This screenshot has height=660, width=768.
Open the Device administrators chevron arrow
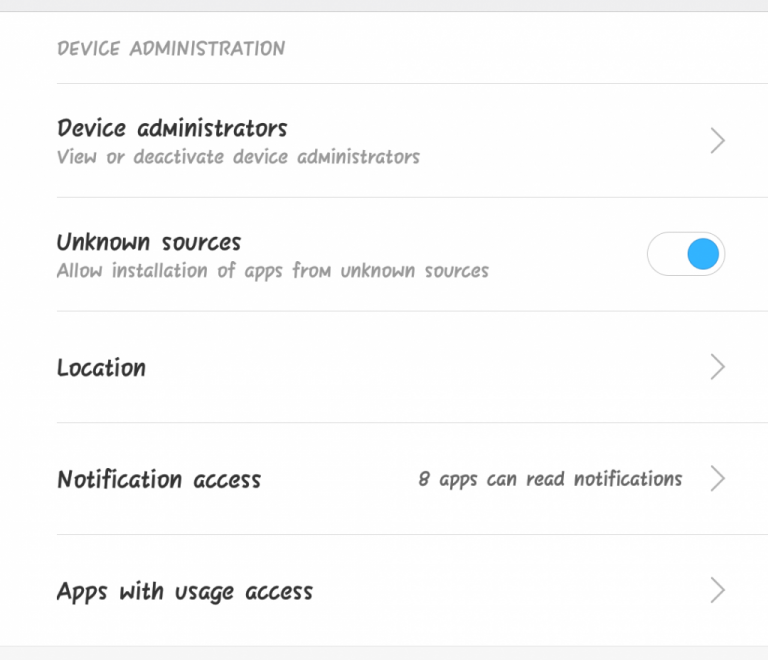(x=717, y=140)
